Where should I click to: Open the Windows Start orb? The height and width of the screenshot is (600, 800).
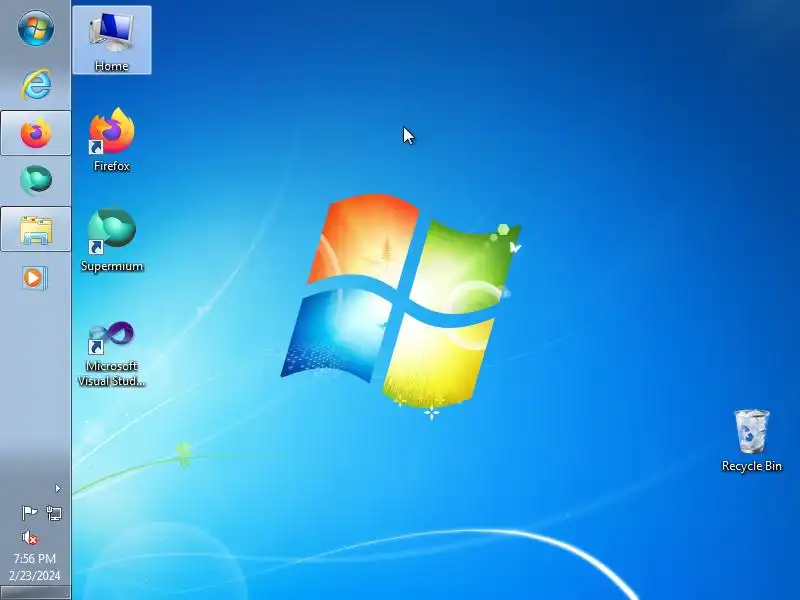coord(36,28)
